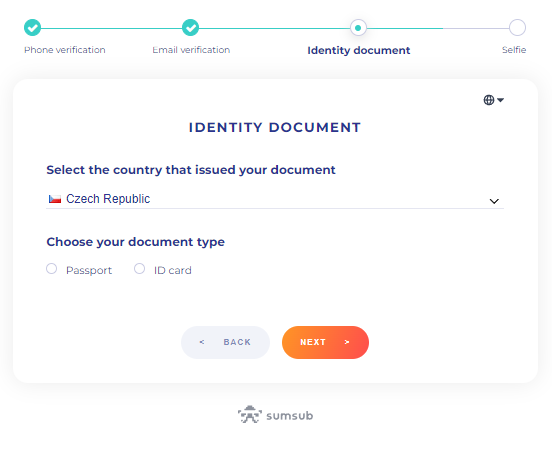Select the Passport radio button
The image size is (552, 449).
[51, 269]
